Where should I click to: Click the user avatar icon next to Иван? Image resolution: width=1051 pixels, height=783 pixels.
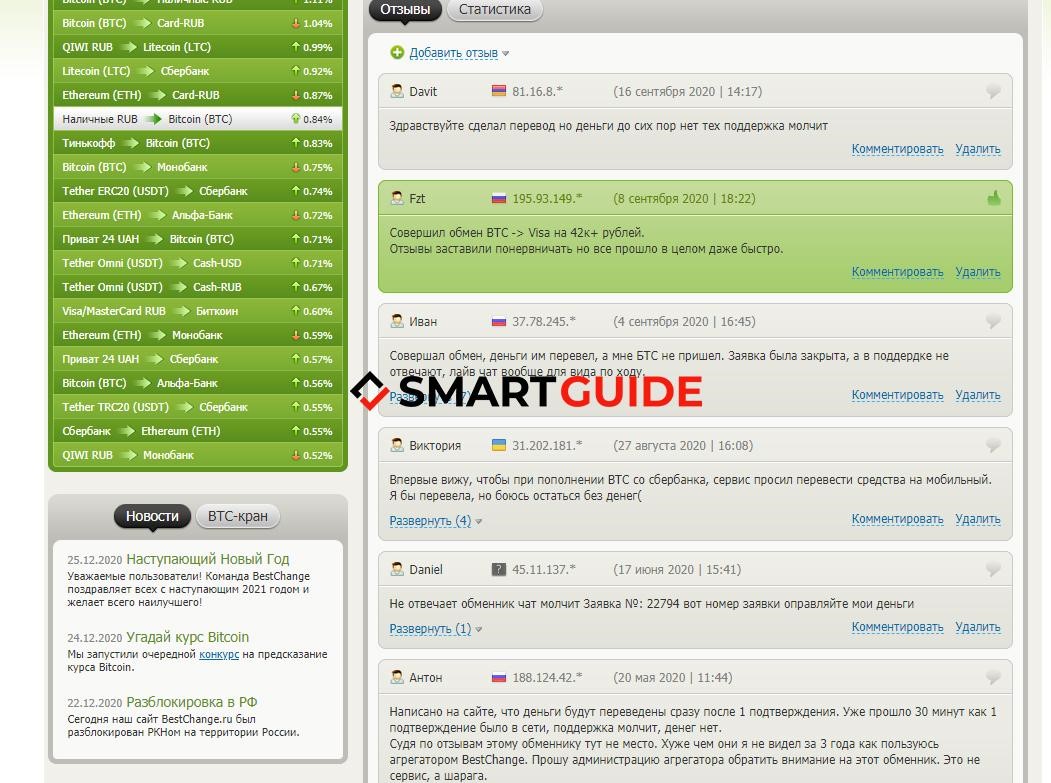pyautogui.click(x=397, y=321)
